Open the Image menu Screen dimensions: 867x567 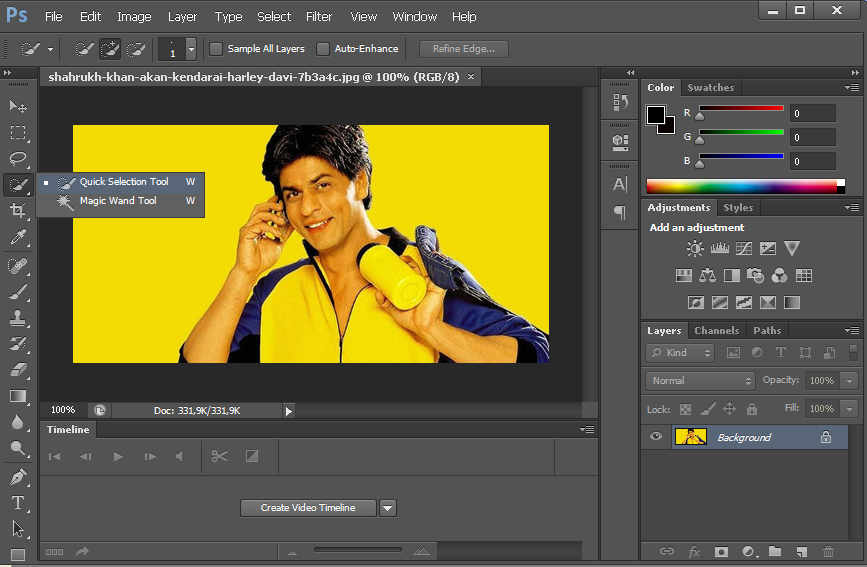[x=134, y=17]
